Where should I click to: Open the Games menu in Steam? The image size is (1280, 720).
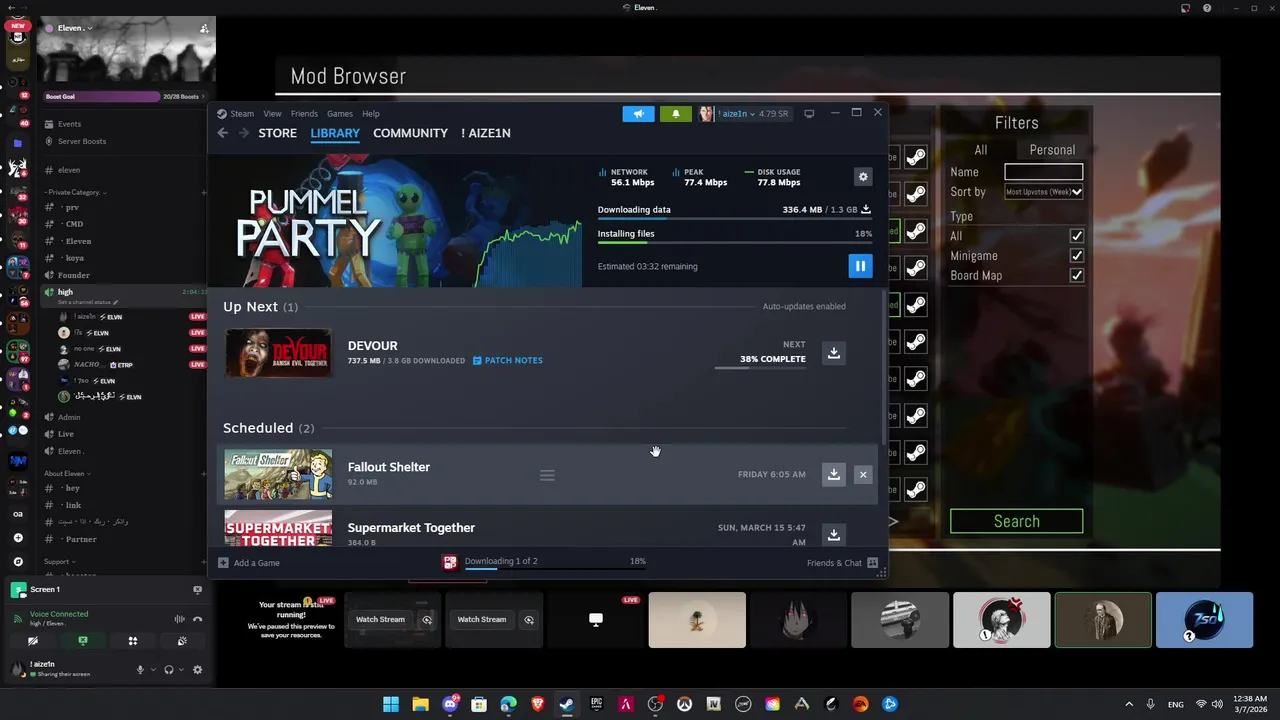click(x=340, y=113)
